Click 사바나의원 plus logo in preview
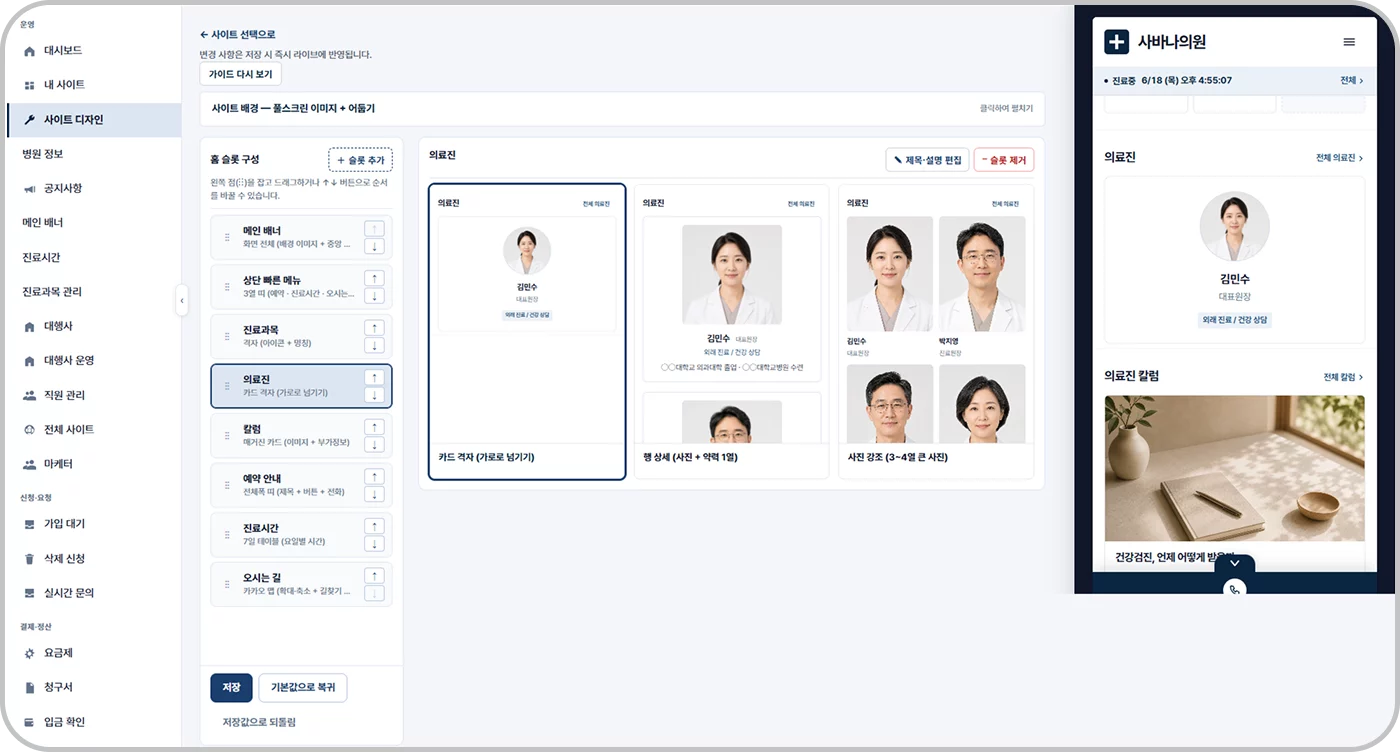This screenshot has height=752, width=1400. (x=1116, y=42)
